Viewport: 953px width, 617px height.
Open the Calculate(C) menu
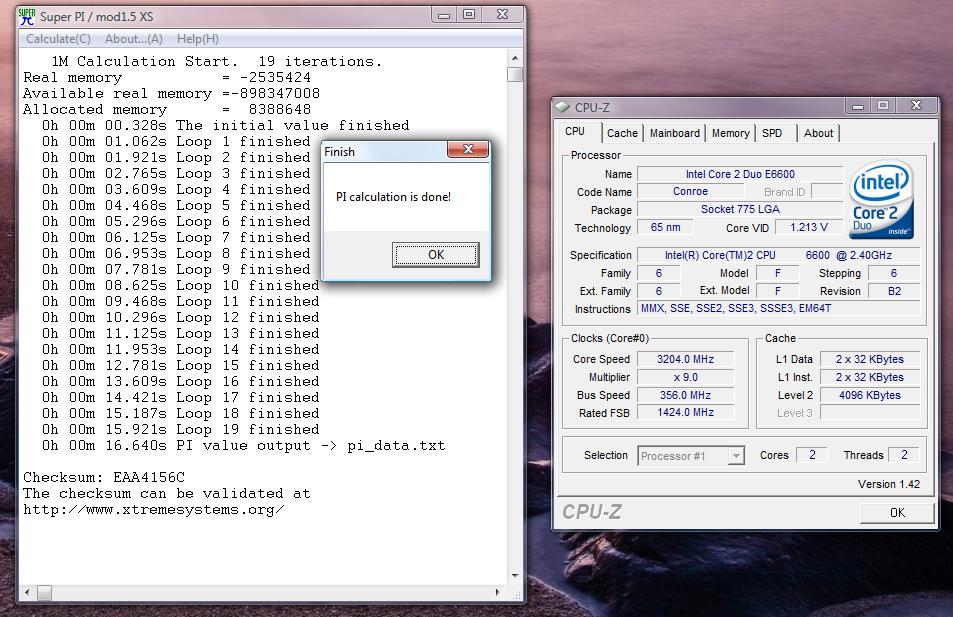coord(58,39)
